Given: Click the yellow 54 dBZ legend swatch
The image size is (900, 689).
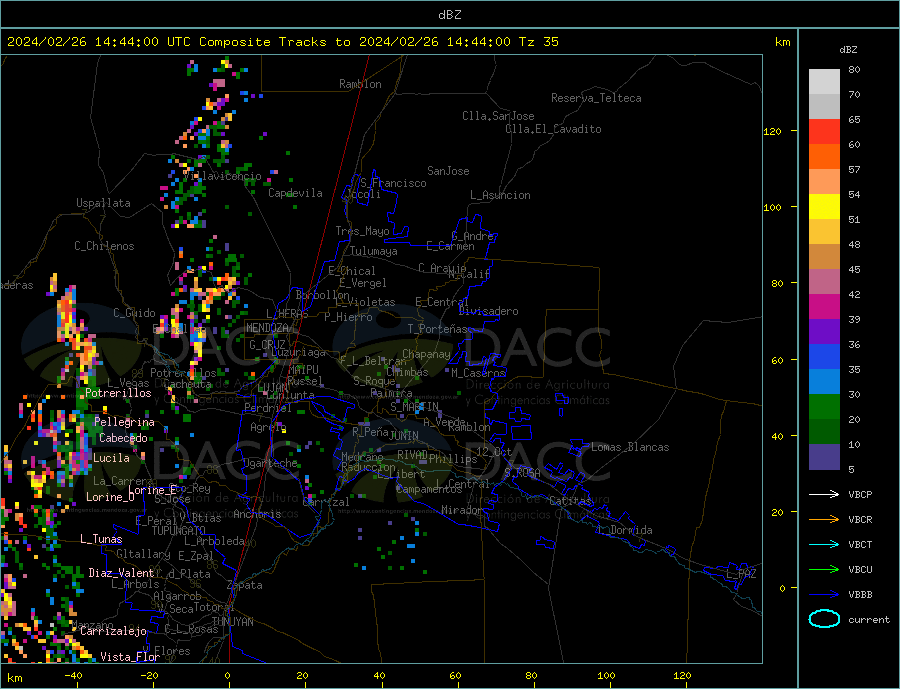Looking at the screenshot, I should click(x=824, y=206).
